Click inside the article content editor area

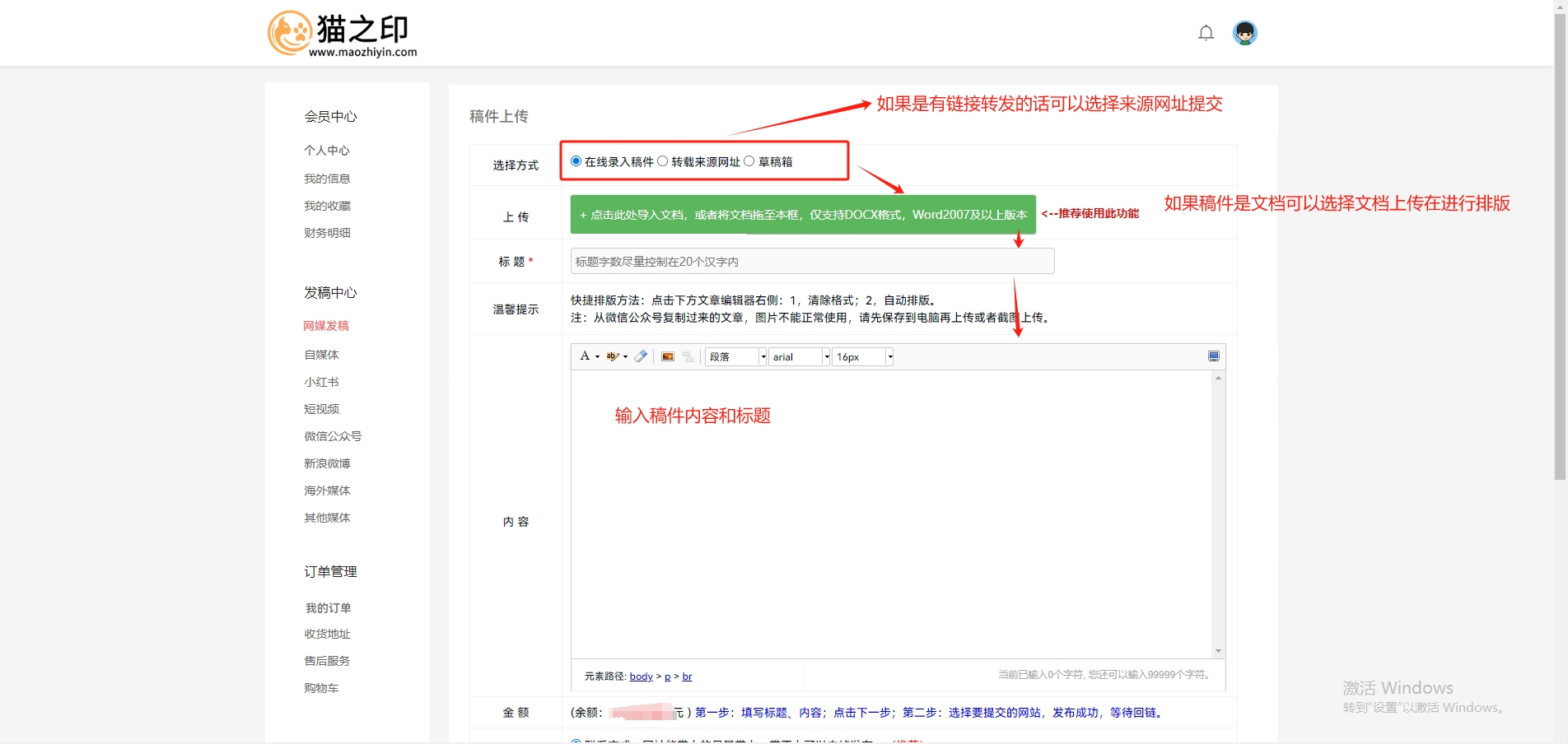coord(891,514)
